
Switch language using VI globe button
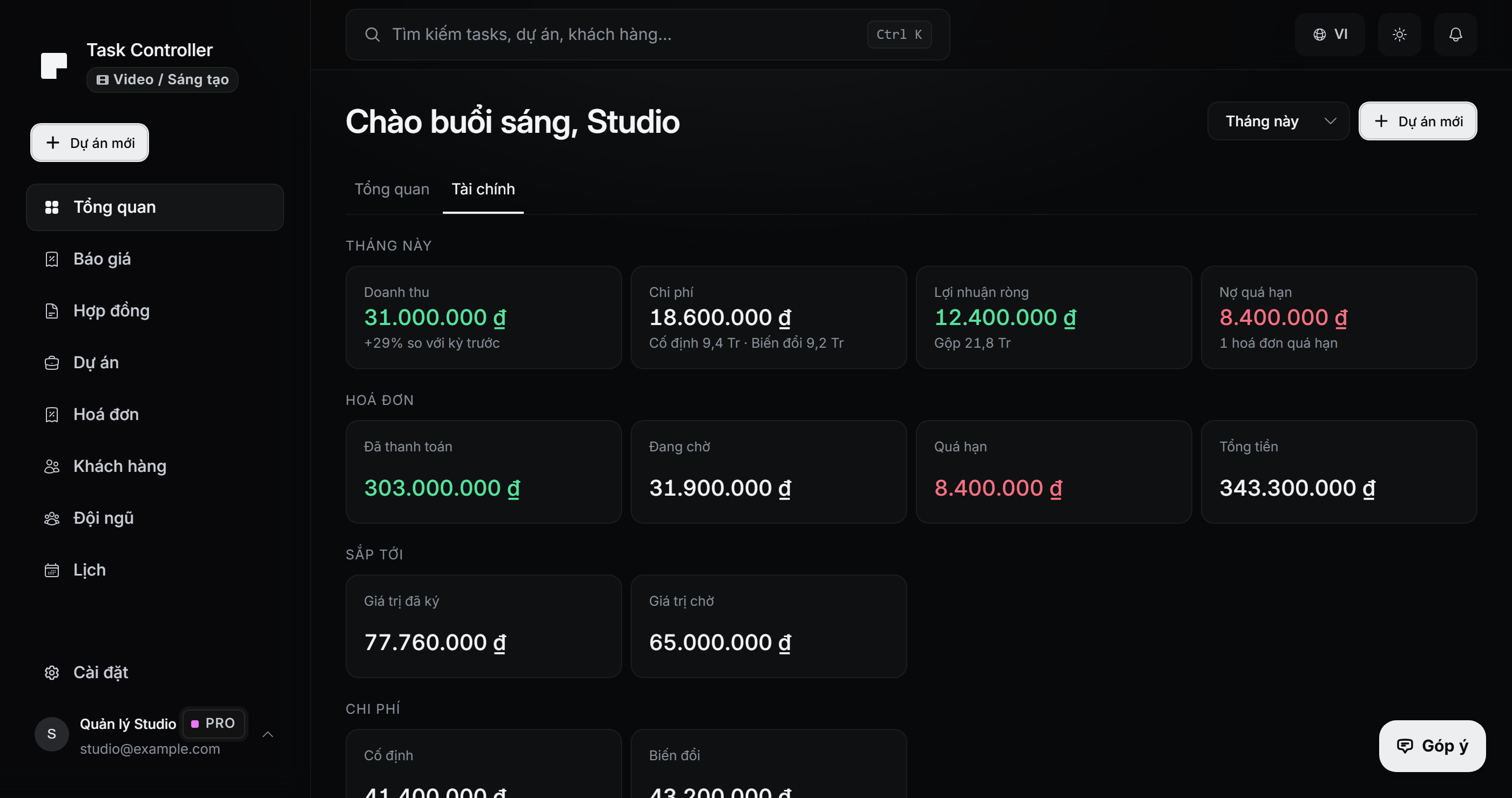[x=1329, y=35]
